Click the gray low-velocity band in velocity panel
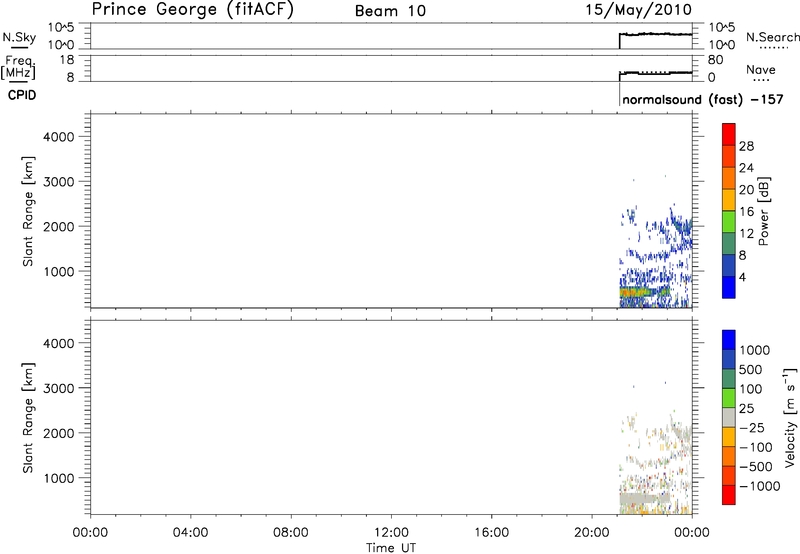This screenshot has width=800, height=554. click(645, 498)
